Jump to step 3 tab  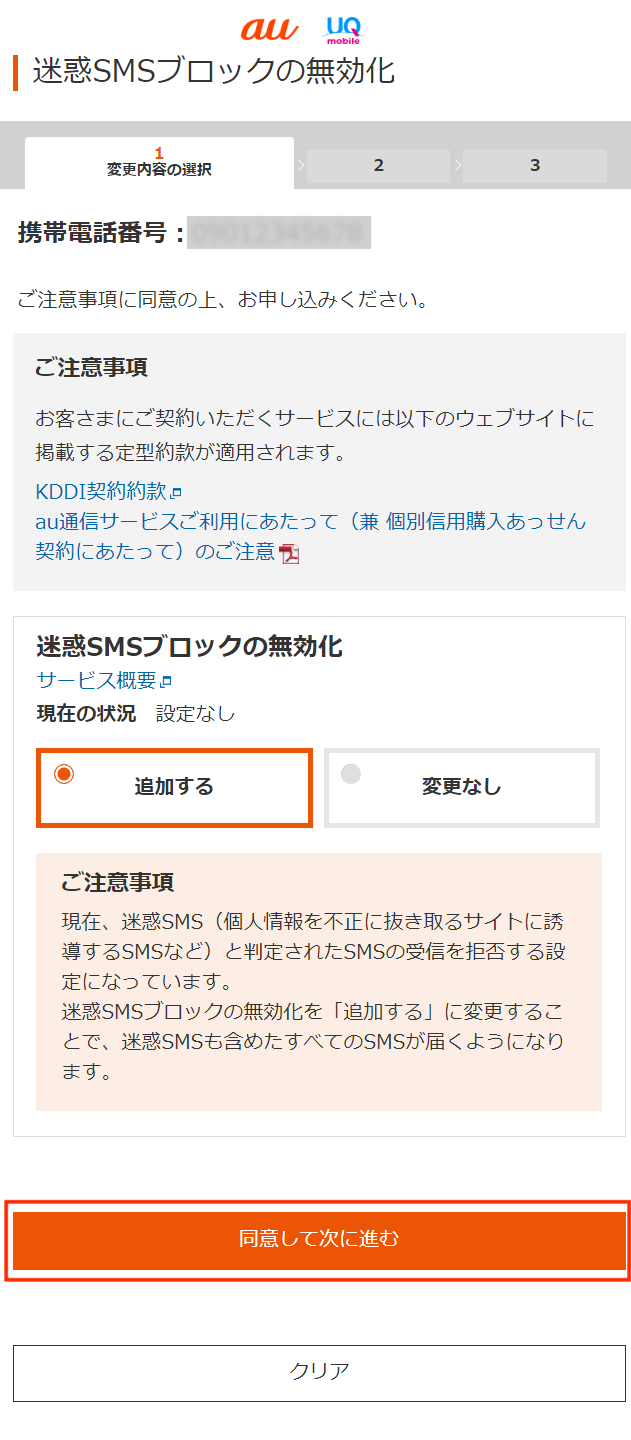point(534,166)
